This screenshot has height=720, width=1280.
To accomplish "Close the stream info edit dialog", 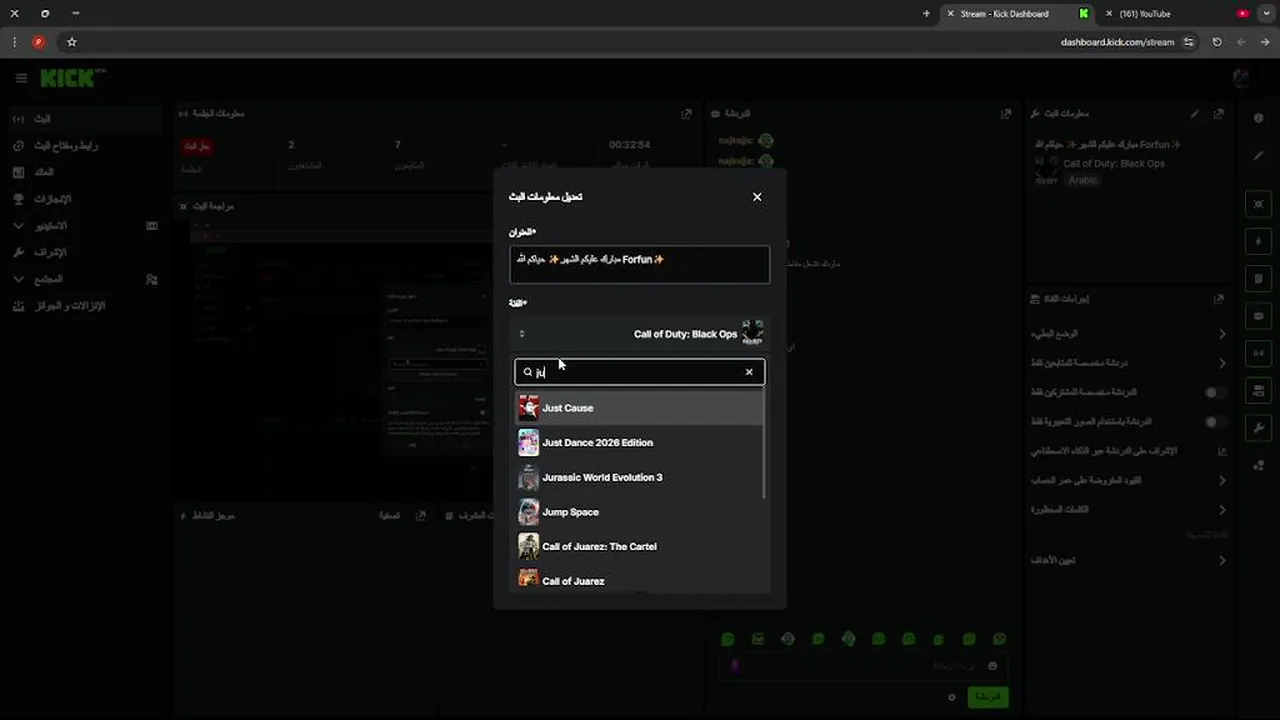I will click(757, 197).
